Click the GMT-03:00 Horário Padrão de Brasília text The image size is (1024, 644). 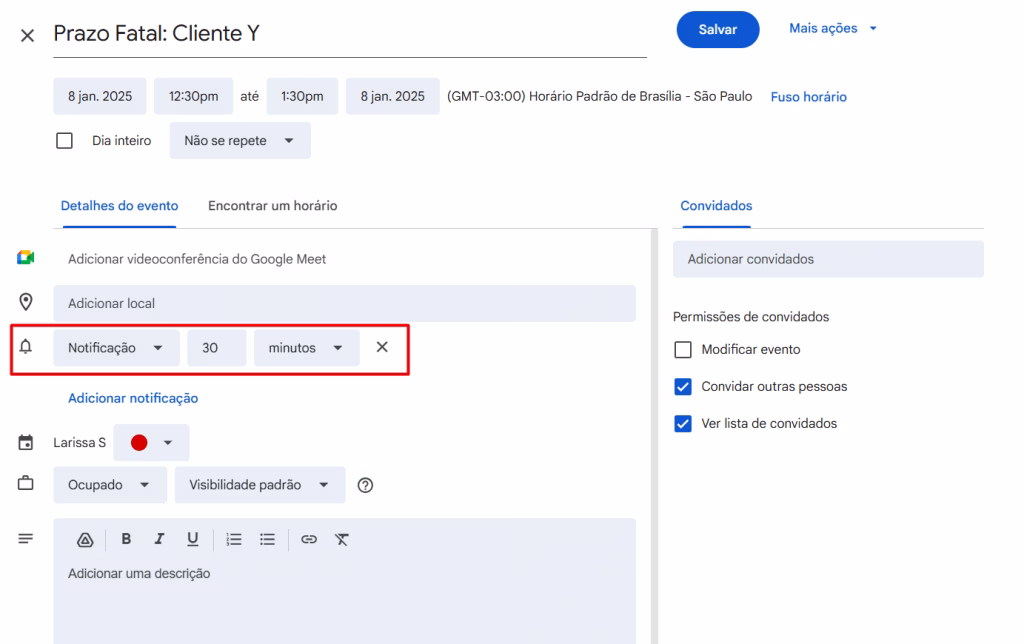[x=600, y=96]
